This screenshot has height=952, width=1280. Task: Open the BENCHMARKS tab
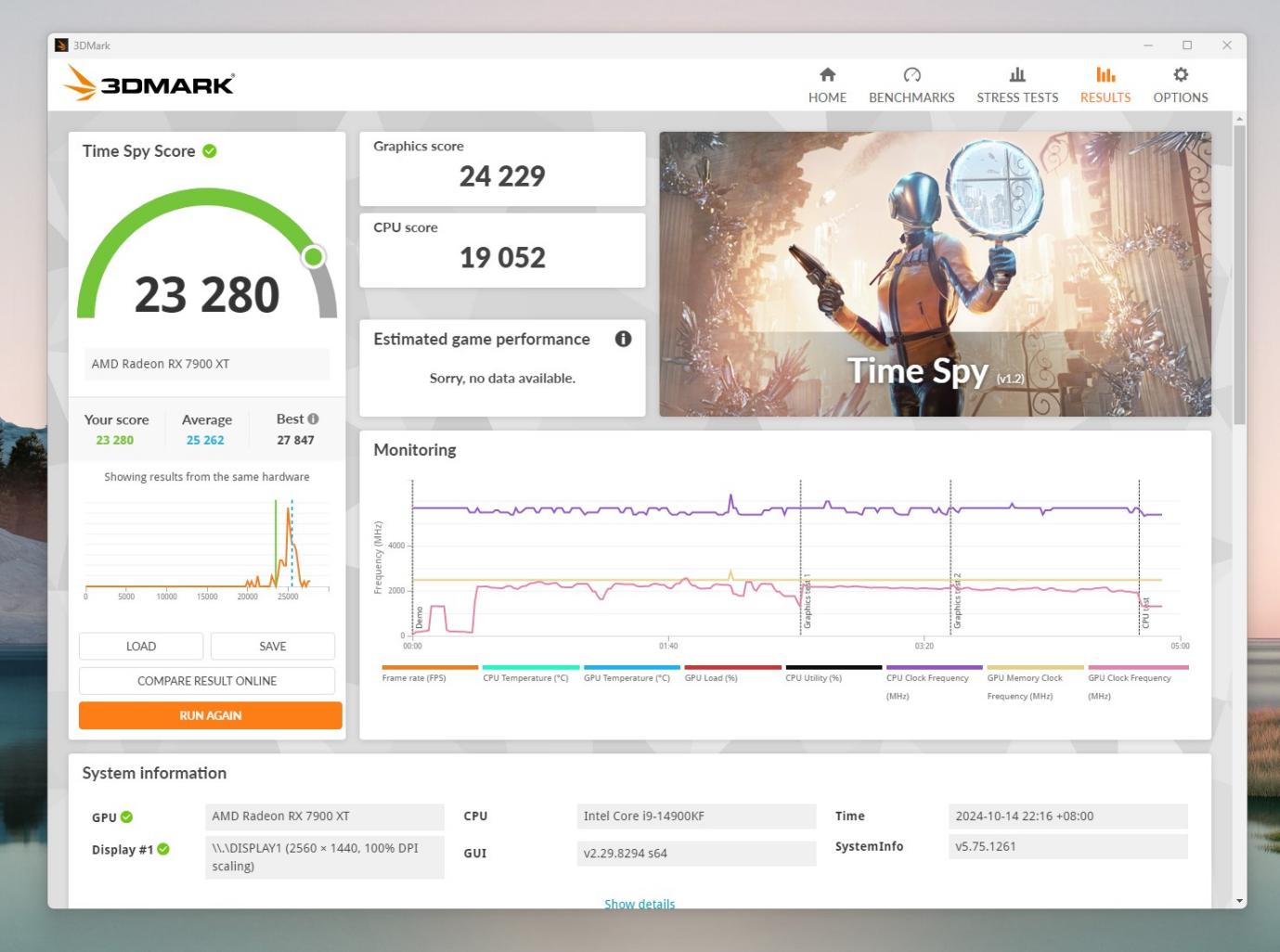click(912, 85)
